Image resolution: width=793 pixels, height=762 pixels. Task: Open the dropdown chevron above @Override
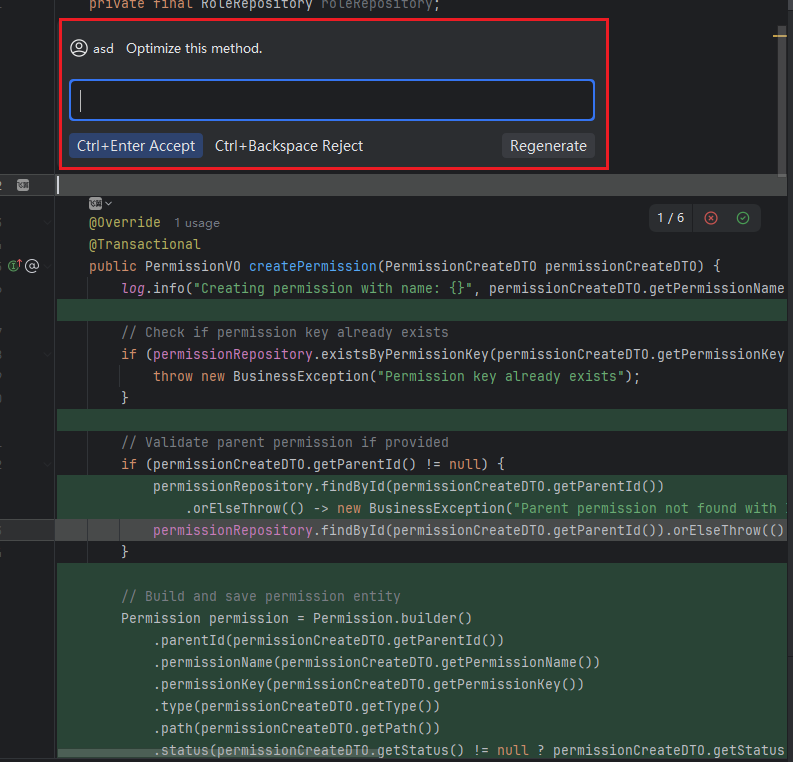coord(108,203)
